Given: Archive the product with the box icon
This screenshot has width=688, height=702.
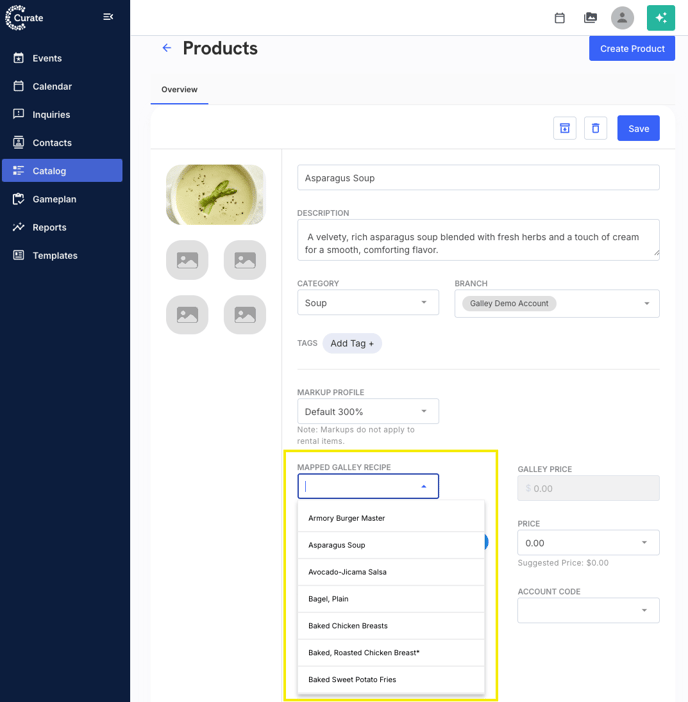Looking at the screenshot, I should click(564, 128).
